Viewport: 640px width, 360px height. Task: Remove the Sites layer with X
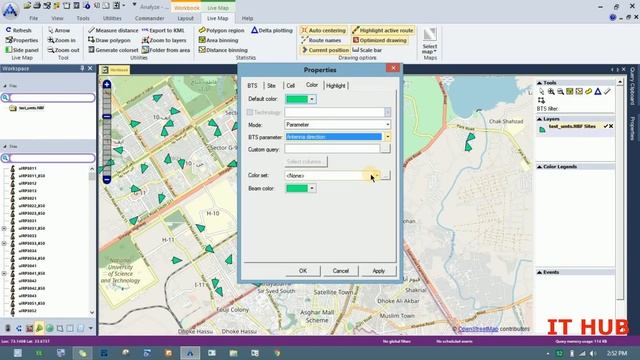point(611,127)
